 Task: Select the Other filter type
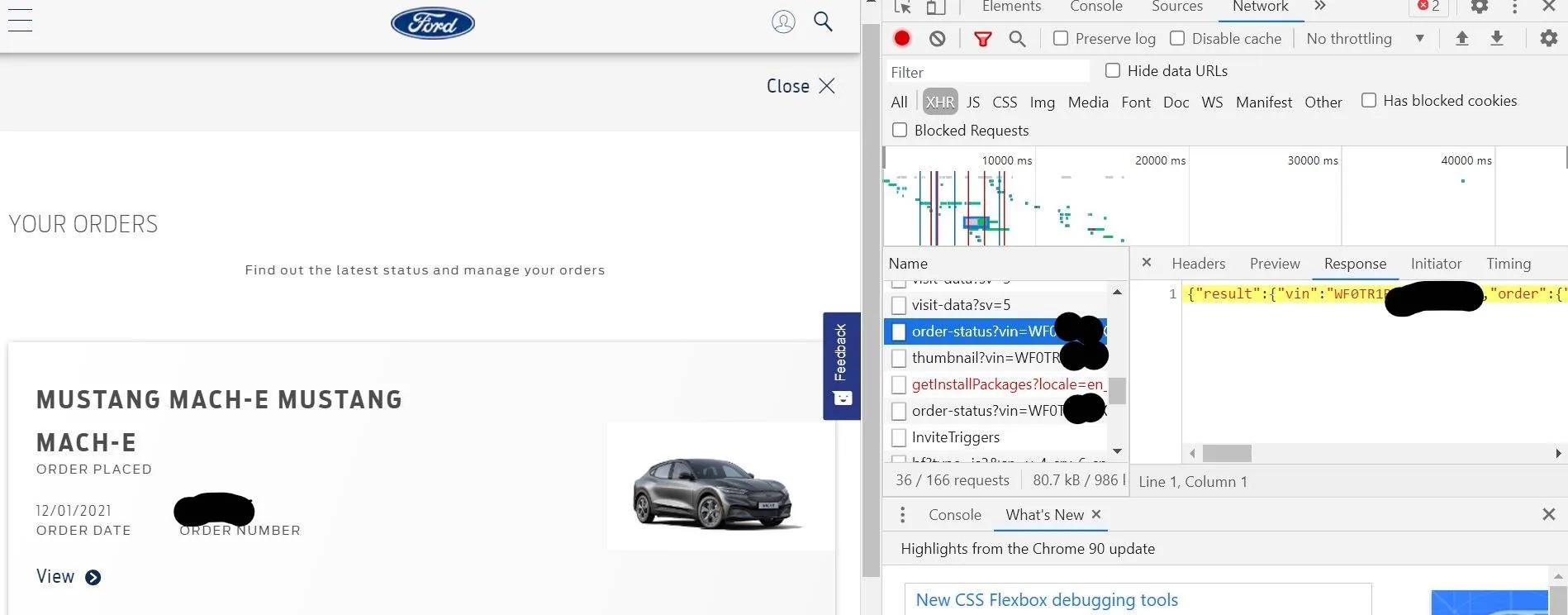pos(1323,102)
